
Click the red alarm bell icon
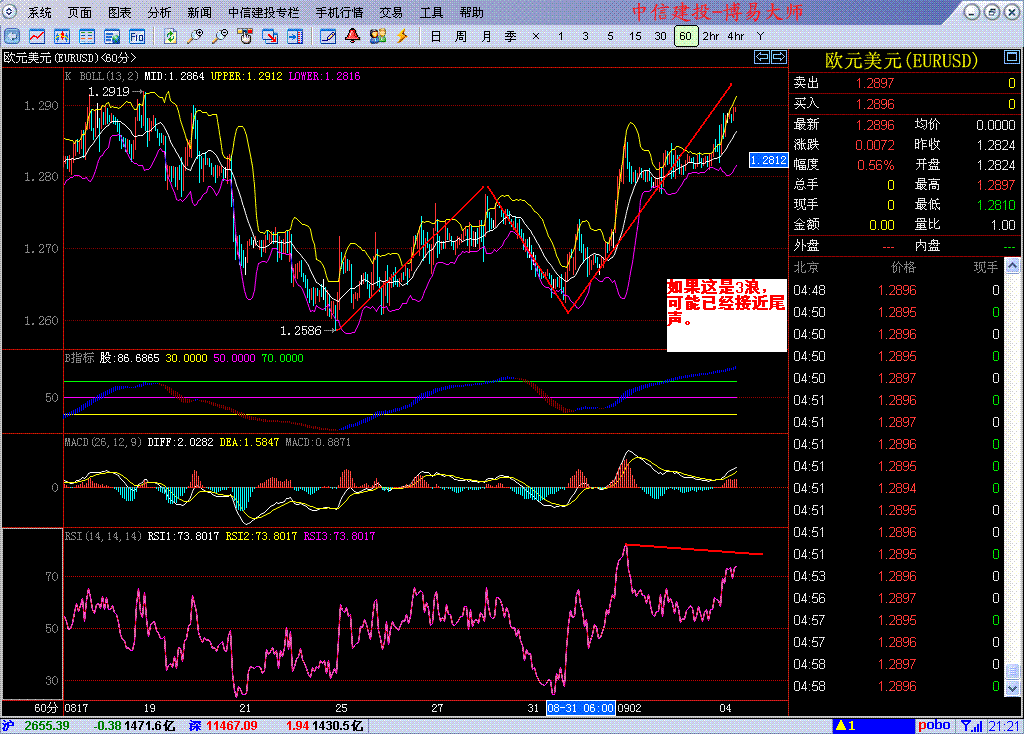353,37
